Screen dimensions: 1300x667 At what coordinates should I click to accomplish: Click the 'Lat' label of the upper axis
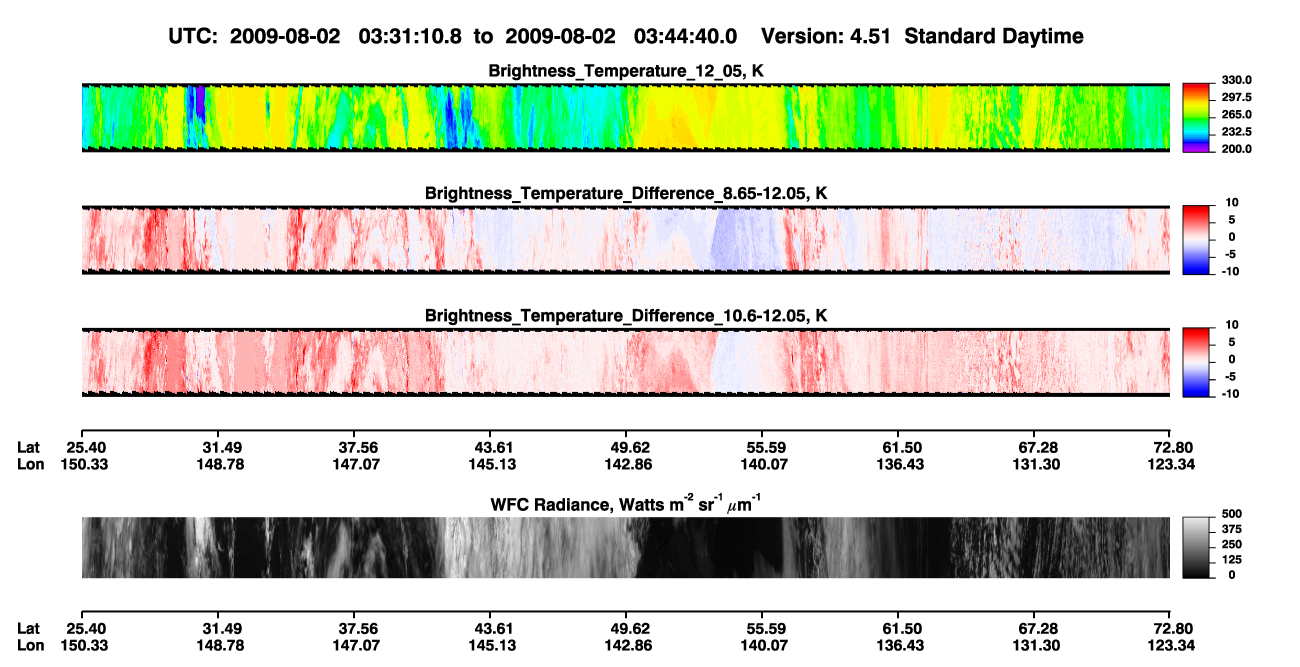click(x=29, y=447)
